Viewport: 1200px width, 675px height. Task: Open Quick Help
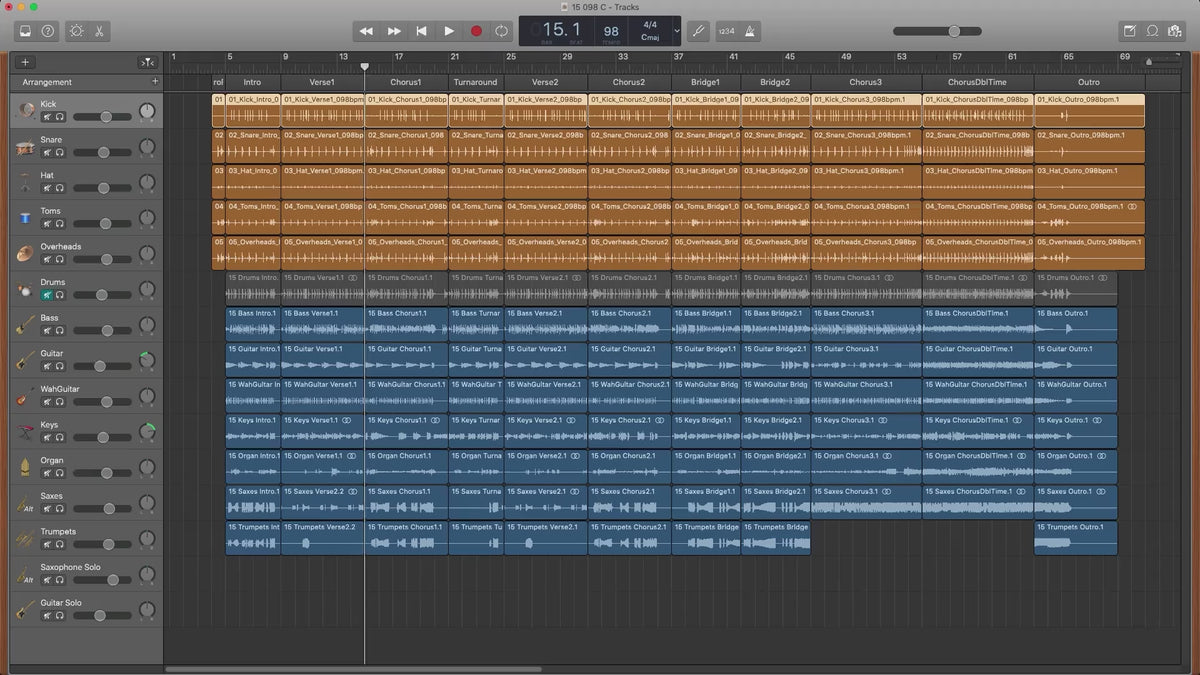[x=48, y=31]
